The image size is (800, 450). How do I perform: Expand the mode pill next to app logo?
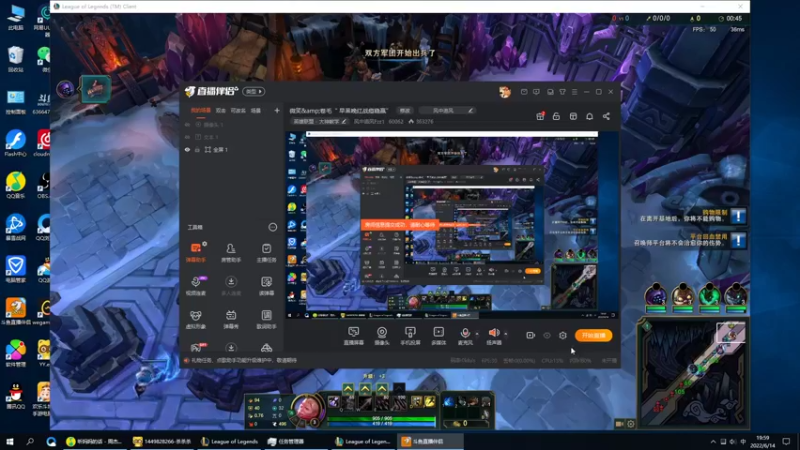(x=254, y=92)
